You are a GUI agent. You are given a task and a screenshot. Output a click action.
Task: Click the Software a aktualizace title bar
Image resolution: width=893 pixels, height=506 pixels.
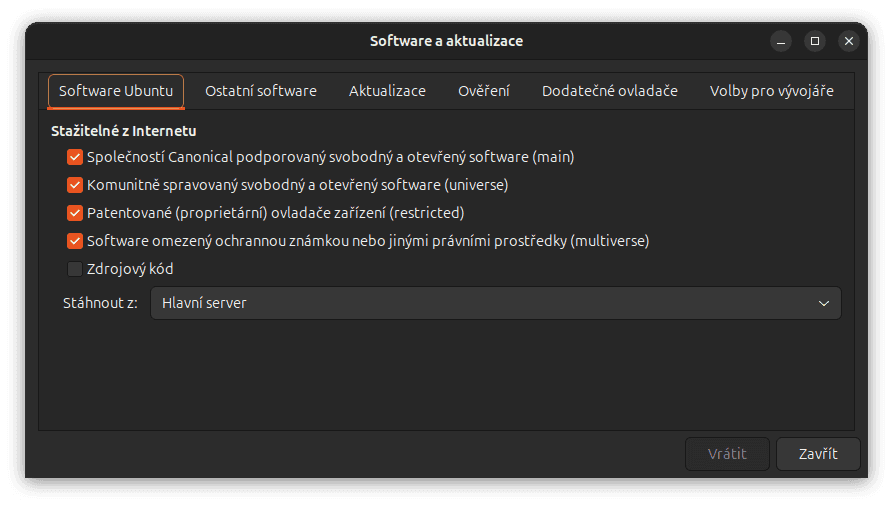tap(446, 41)
